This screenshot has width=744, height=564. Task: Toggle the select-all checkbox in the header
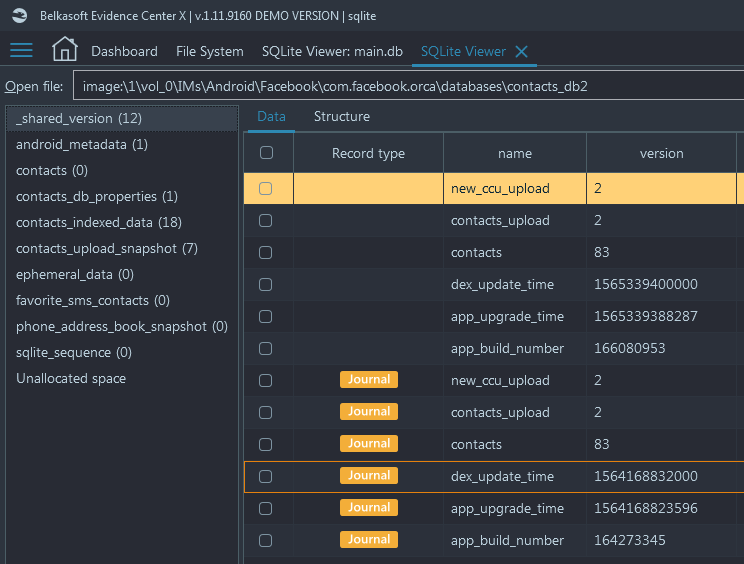click(266, 153)
